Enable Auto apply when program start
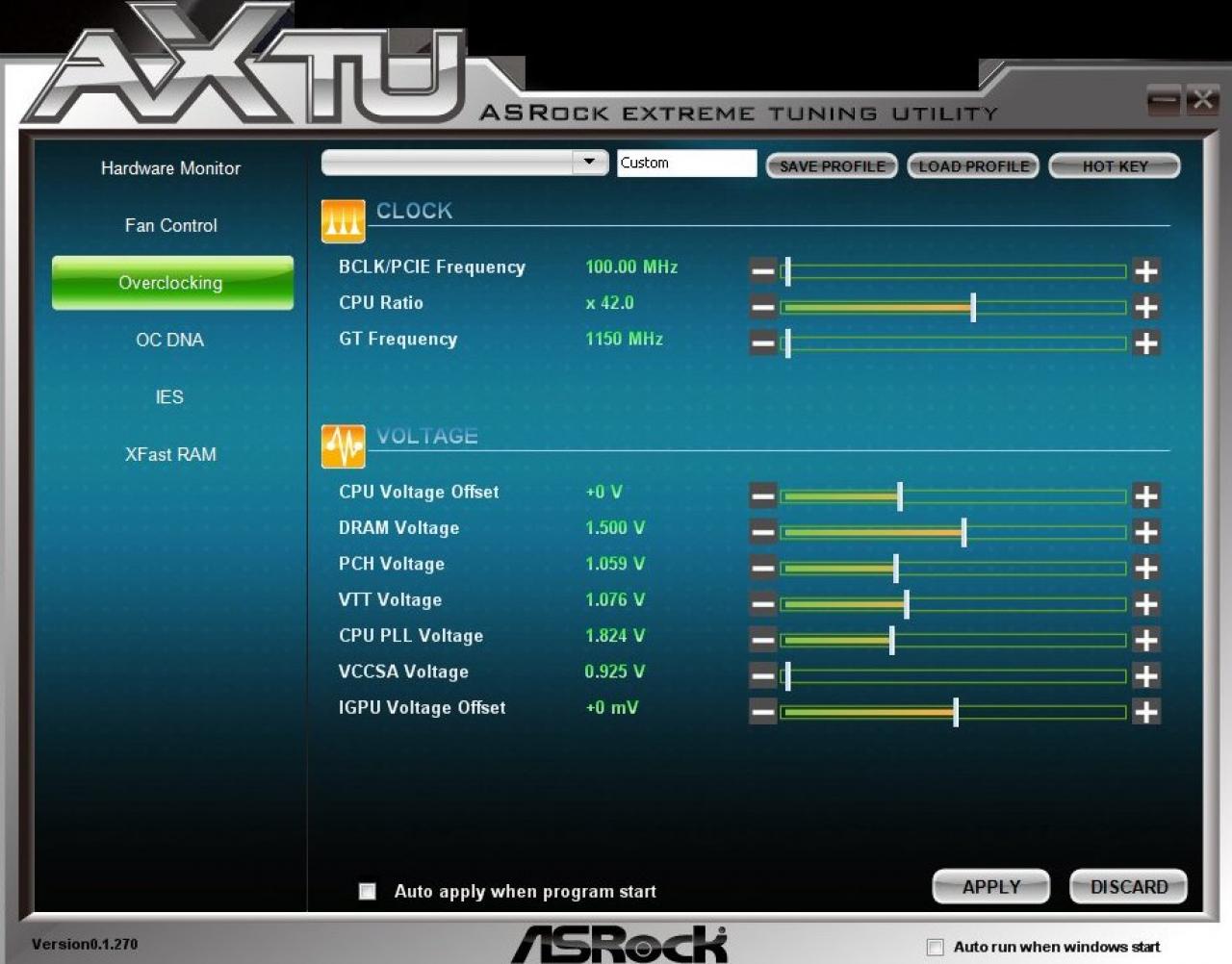1232x964 pixels. click(x=367, y=891)
